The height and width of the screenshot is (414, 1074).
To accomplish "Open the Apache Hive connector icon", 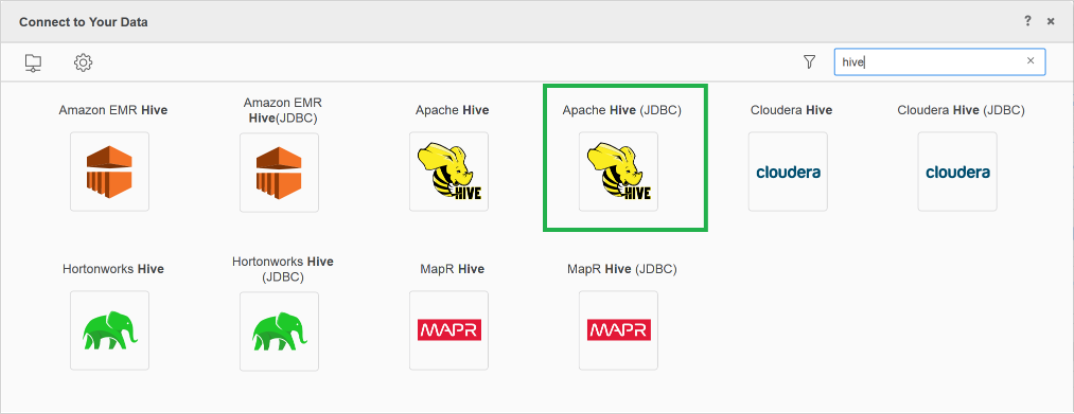I will point(449,171).
